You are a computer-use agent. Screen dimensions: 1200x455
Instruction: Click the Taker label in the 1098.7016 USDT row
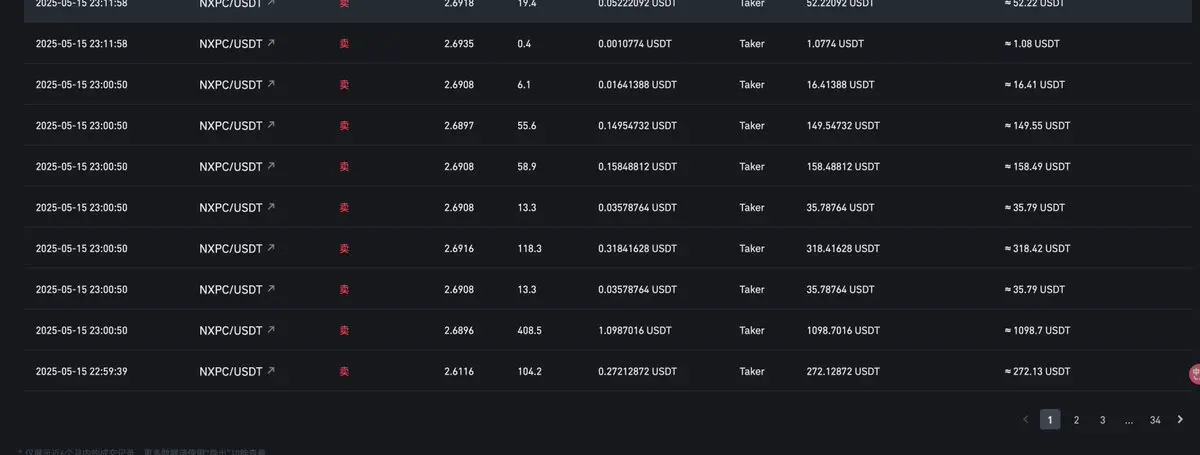752,330
